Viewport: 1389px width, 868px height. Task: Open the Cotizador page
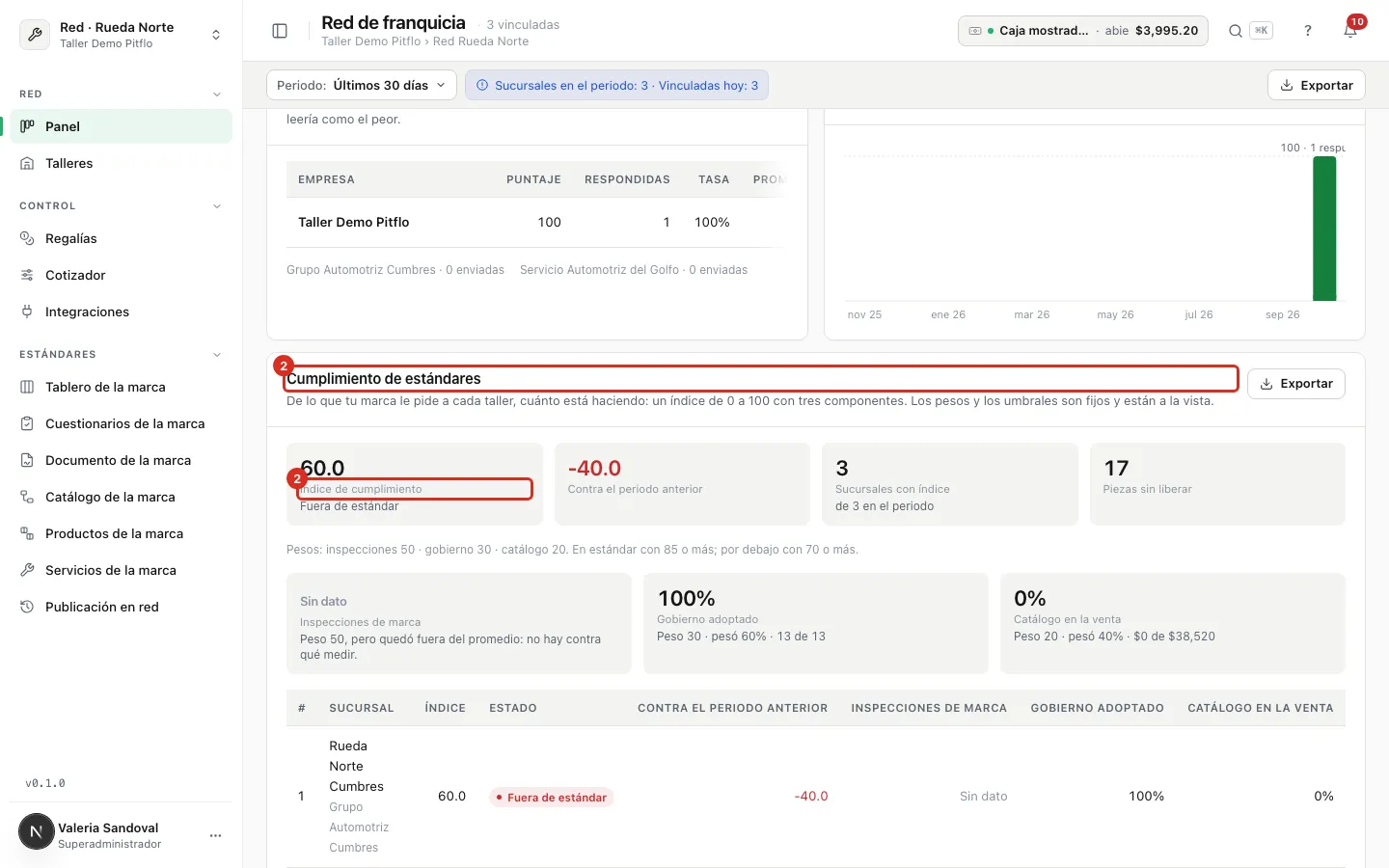(122, 275)
